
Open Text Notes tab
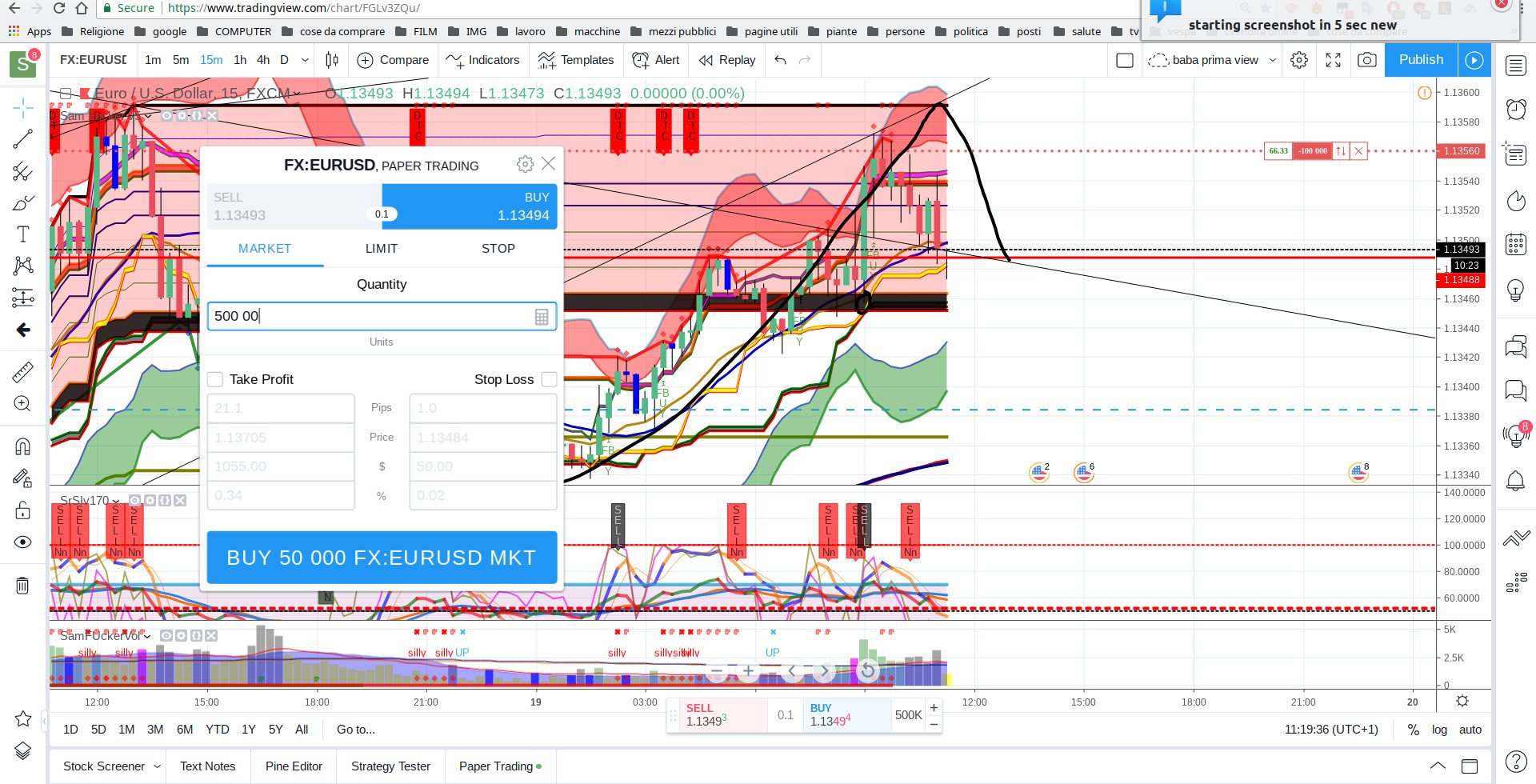click(208, 766)
